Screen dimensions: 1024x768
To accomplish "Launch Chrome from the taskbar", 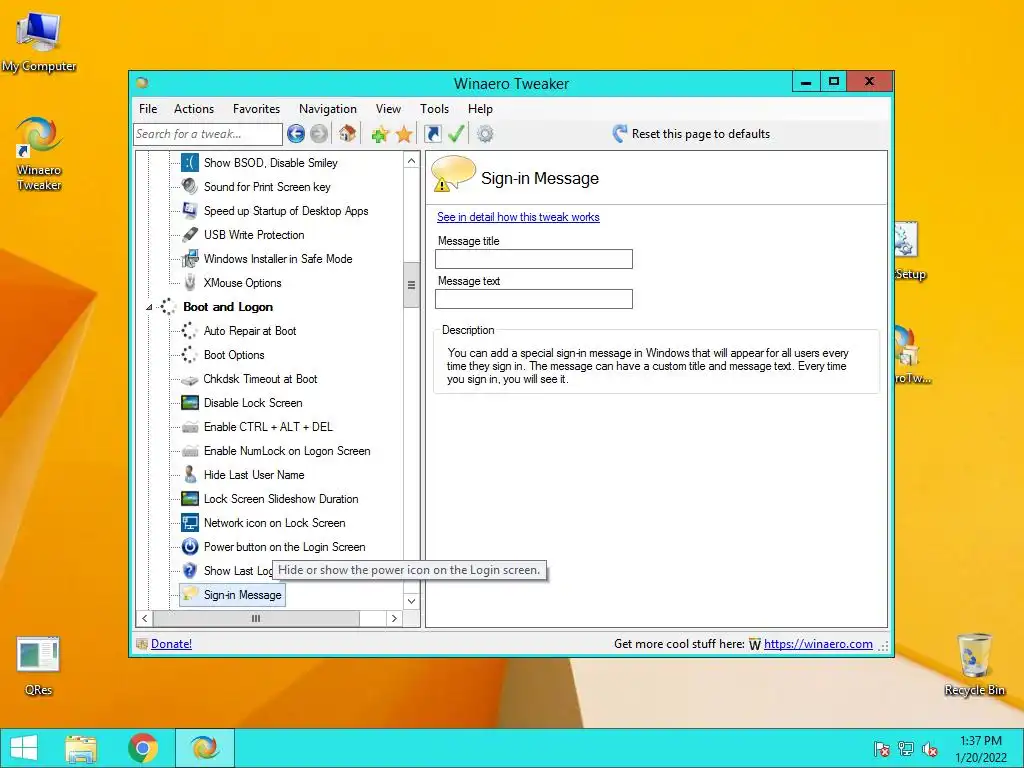I will 143,748.
